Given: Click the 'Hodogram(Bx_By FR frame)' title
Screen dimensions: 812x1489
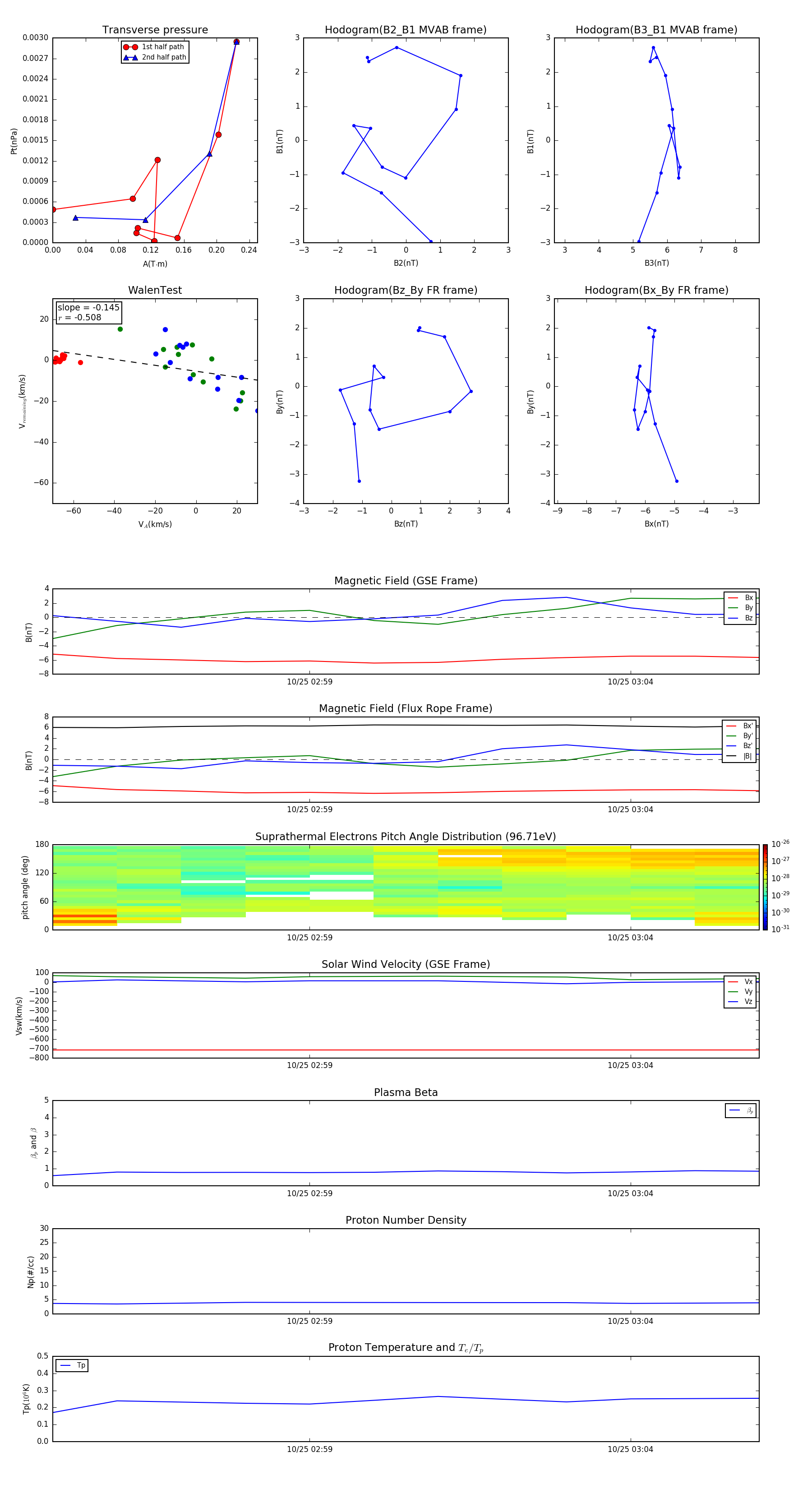Looking at the screenshot, I should tap(656, 290).
